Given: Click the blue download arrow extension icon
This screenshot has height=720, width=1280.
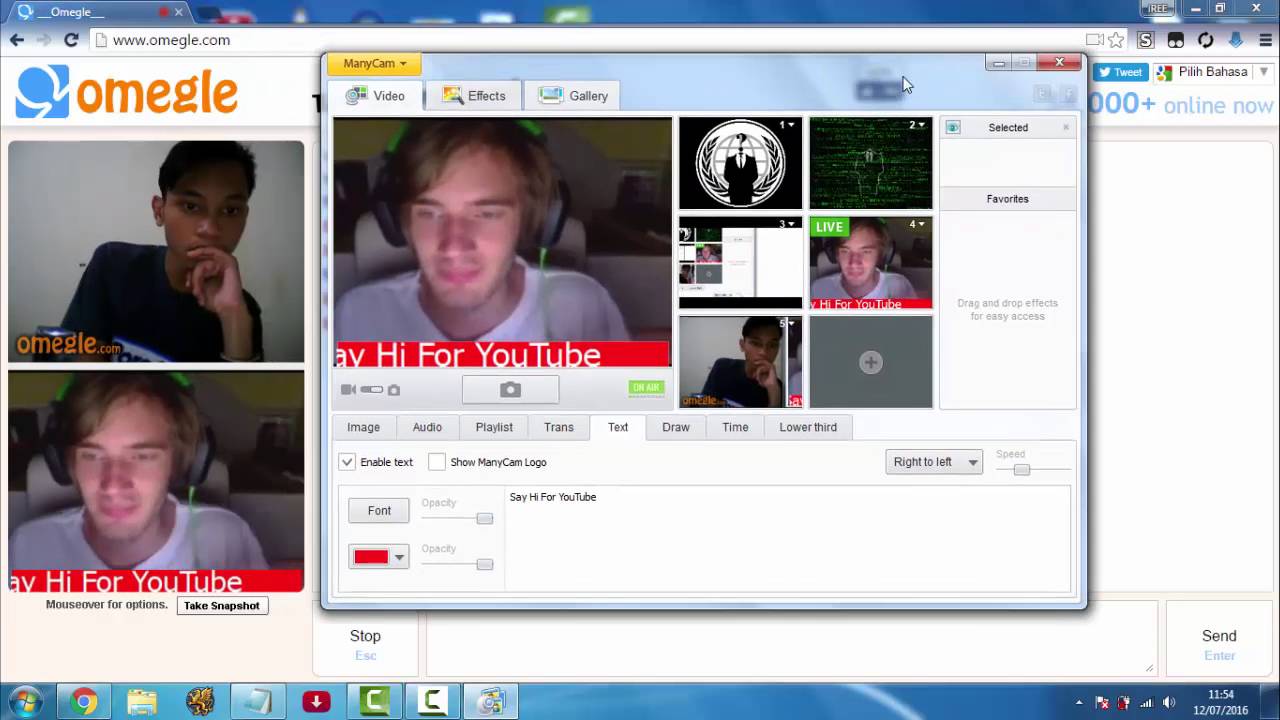Looking at the screenshot, I should 1236,40.
